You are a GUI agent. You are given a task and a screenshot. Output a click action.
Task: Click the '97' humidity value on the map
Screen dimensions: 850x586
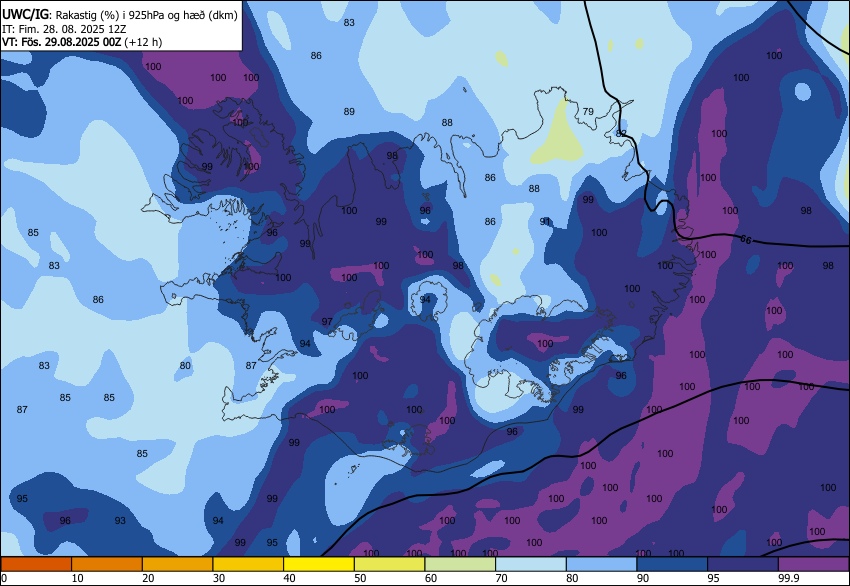[x=327, y=321]
